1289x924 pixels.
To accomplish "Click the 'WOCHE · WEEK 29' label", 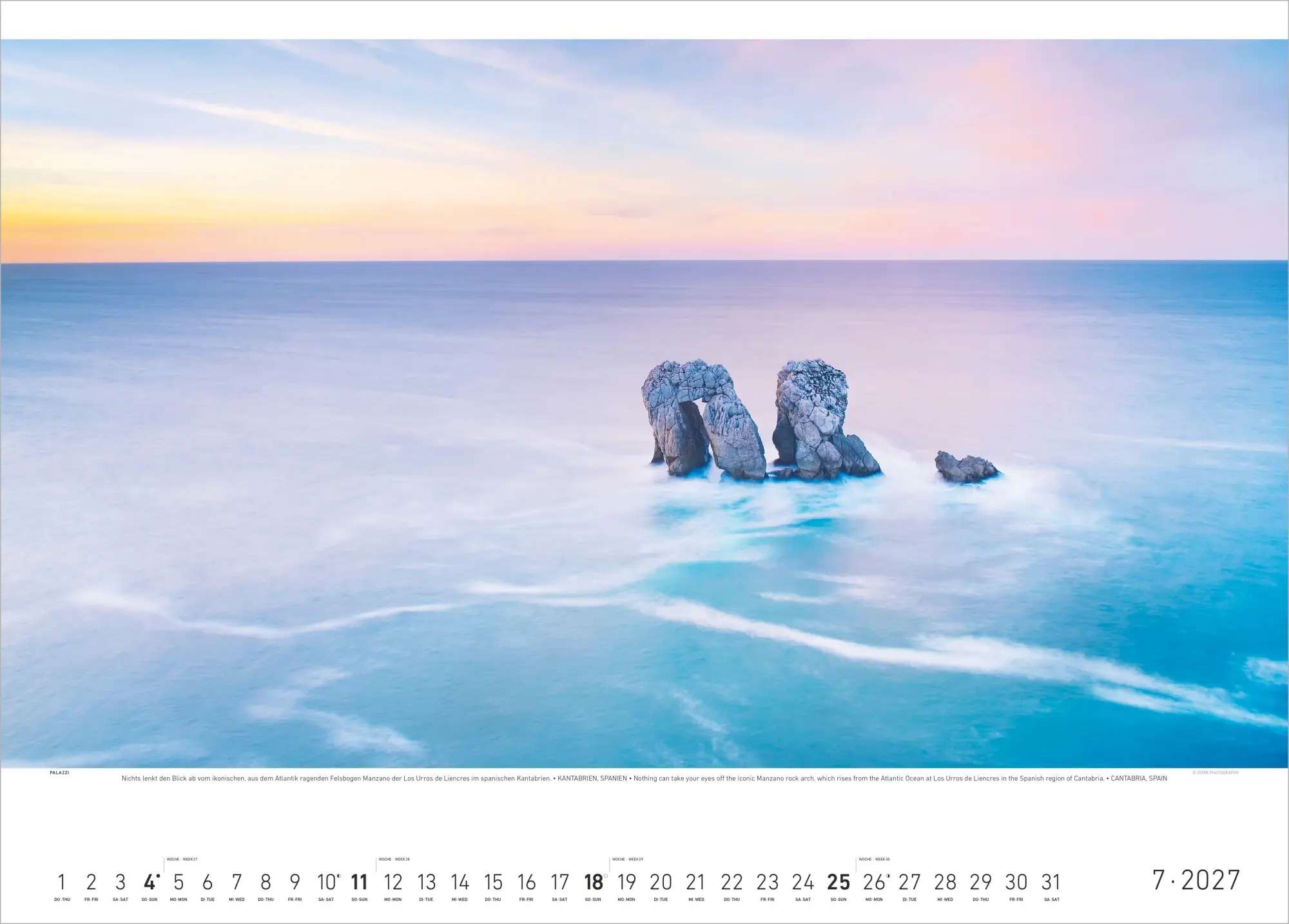I will point(628,859).
